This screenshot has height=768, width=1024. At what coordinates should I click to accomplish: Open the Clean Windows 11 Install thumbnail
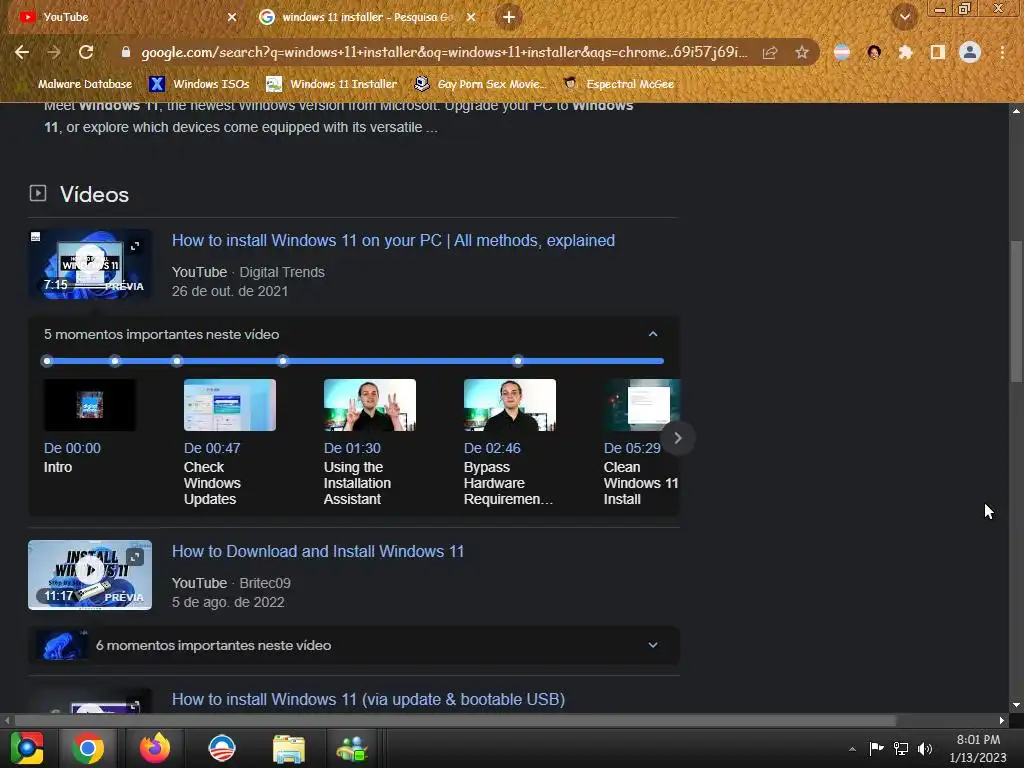(x=641, y=405)
